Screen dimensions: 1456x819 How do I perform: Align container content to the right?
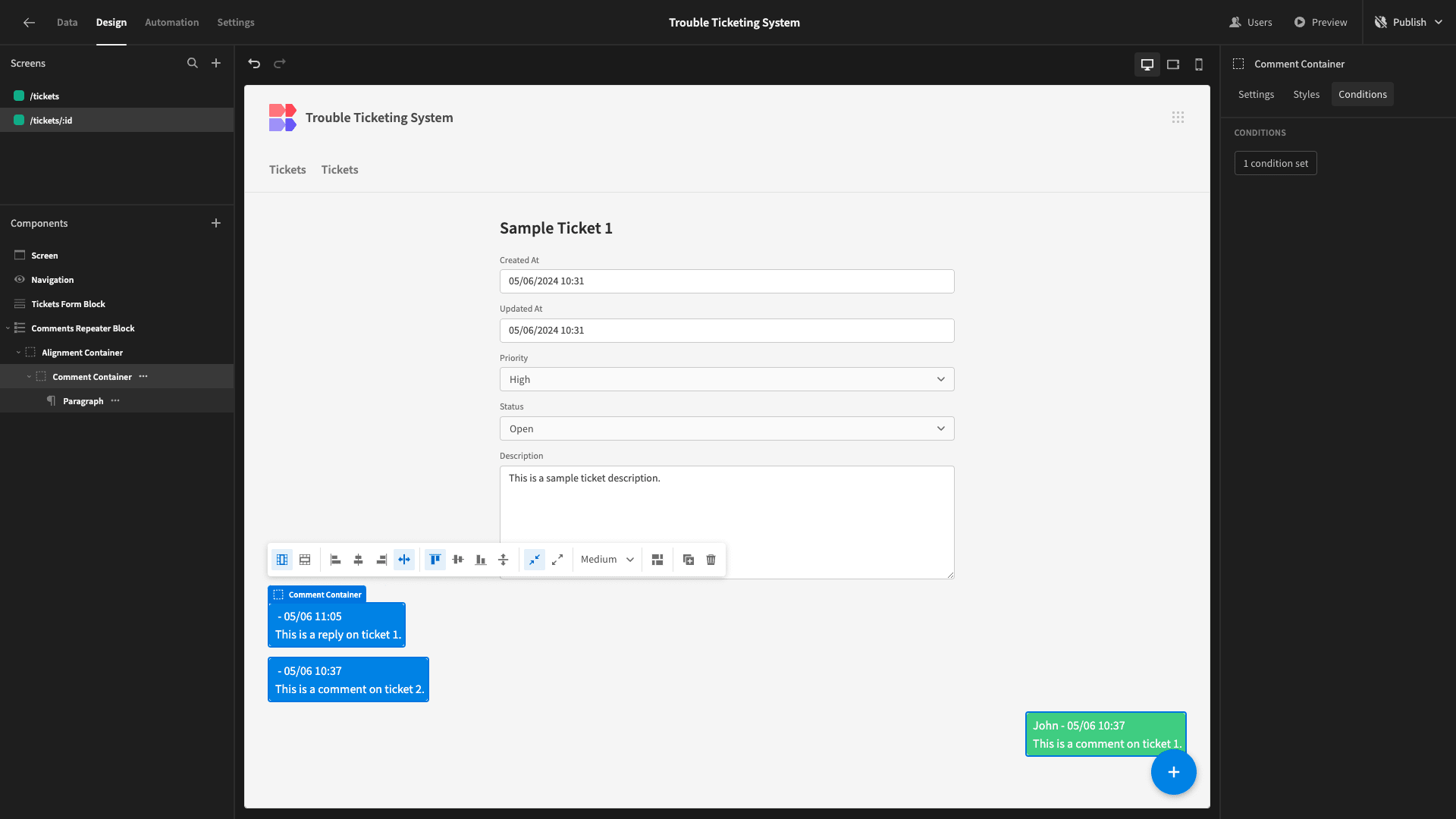pos(381,560)
